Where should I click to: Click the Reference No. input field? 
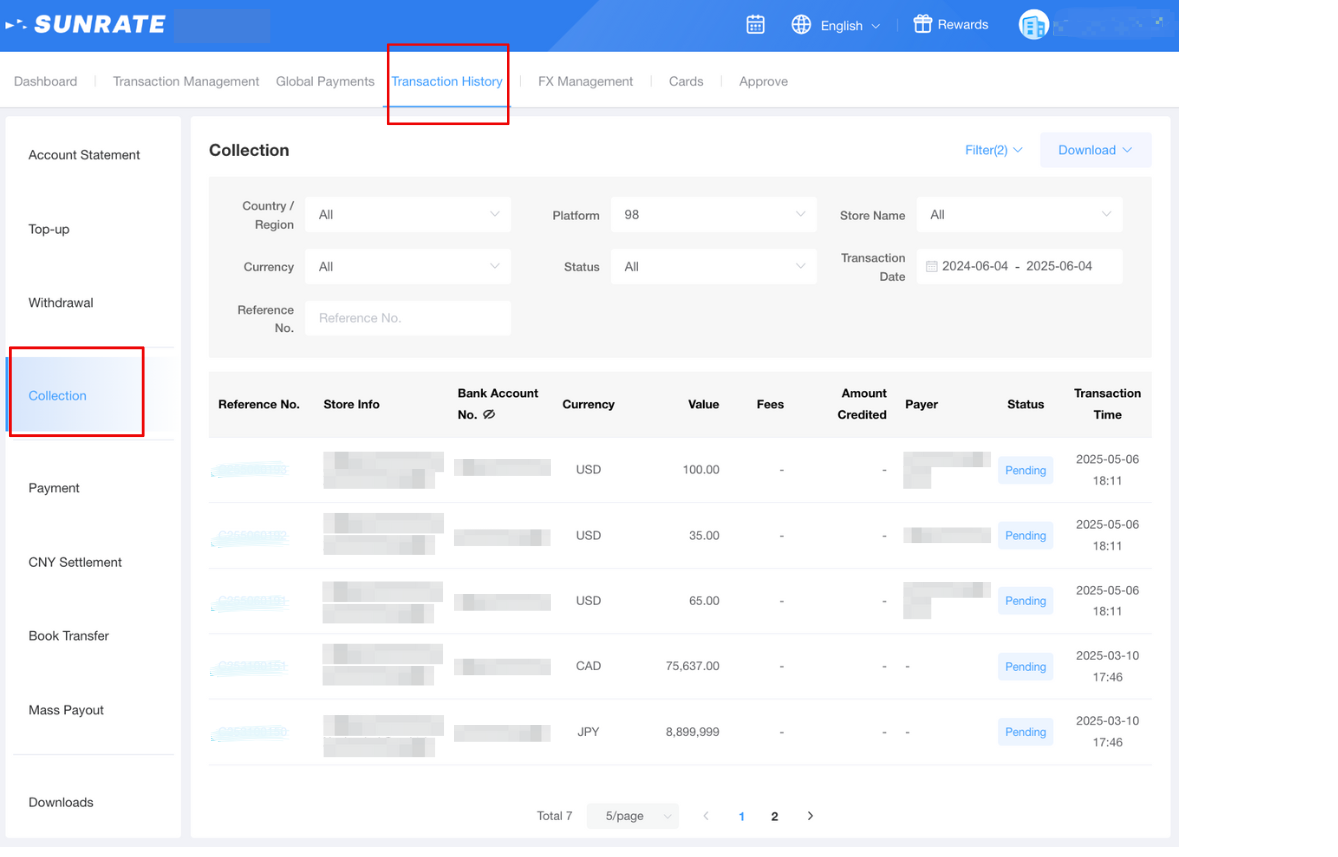408,318
